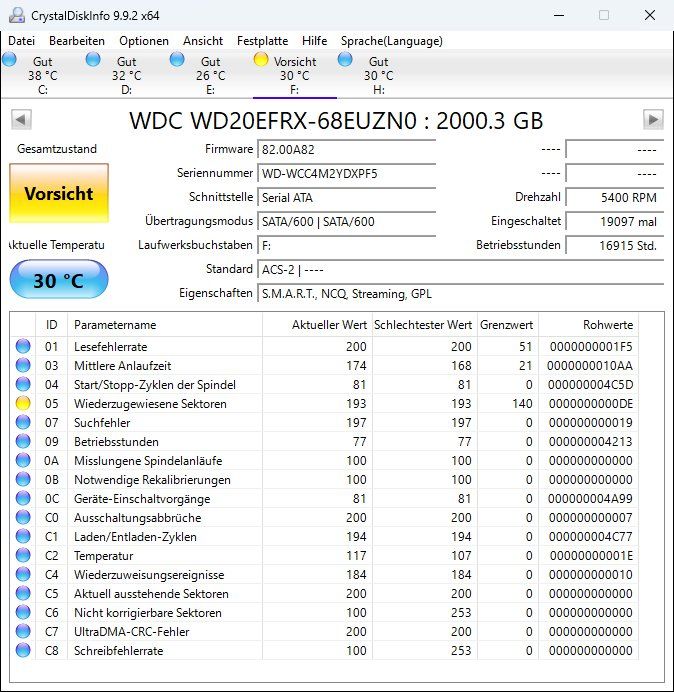This screenshot has width=674, height=692.
Task: Click the Eingeschaltet field 19097 mal
Action: click(x=614, y=221)
